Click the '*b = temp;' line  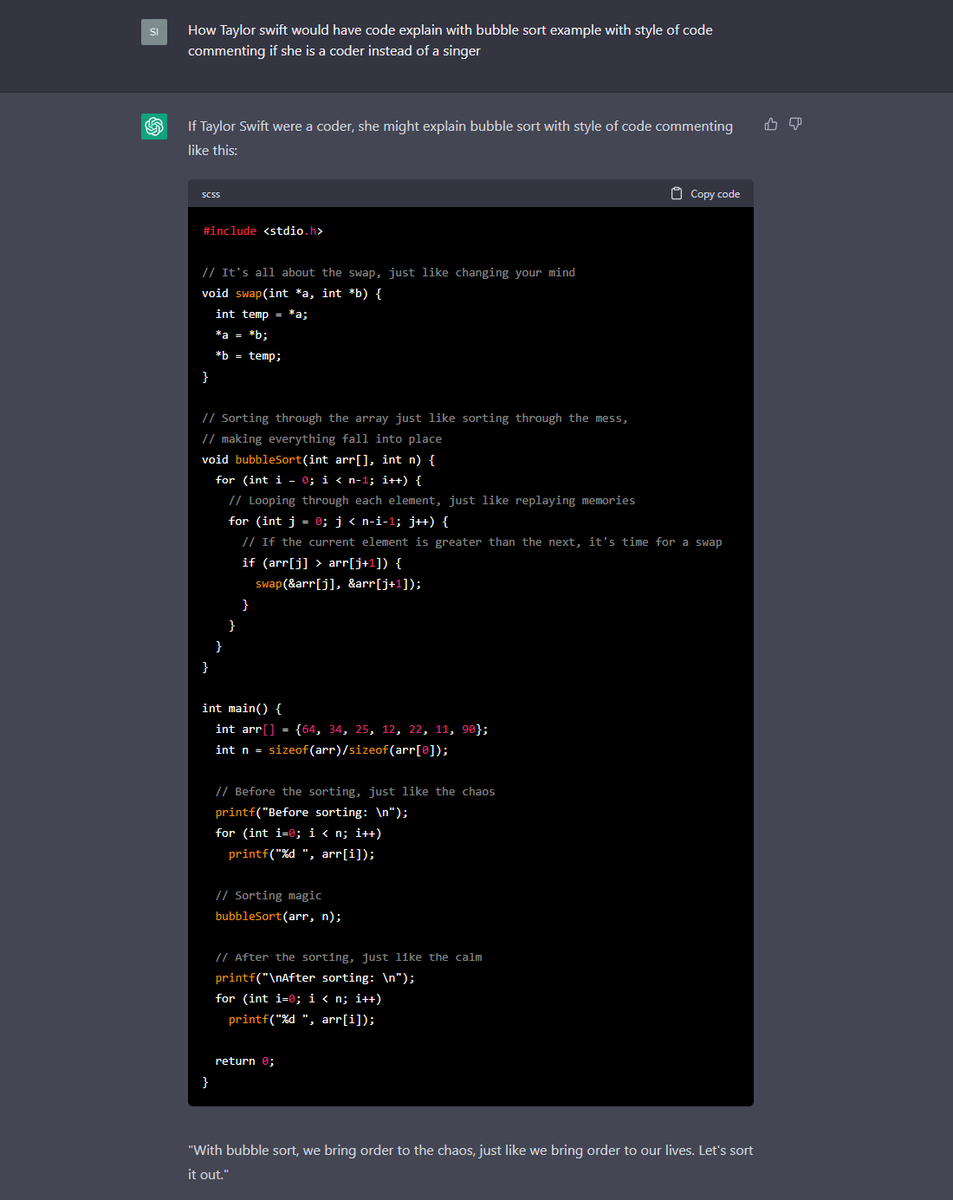tap(248, 356)
